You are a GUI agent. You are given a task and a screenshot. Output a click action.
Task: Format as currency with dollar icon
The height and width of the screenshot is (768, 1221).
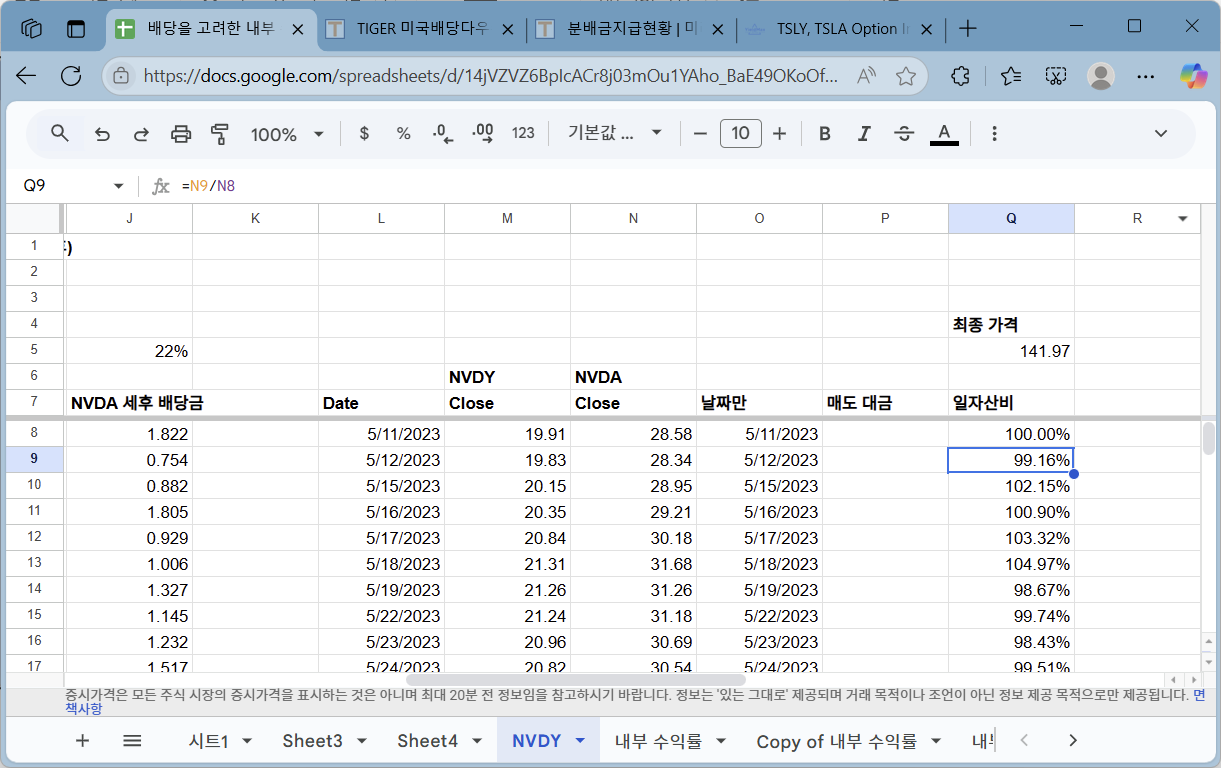(x=364, y=134)
